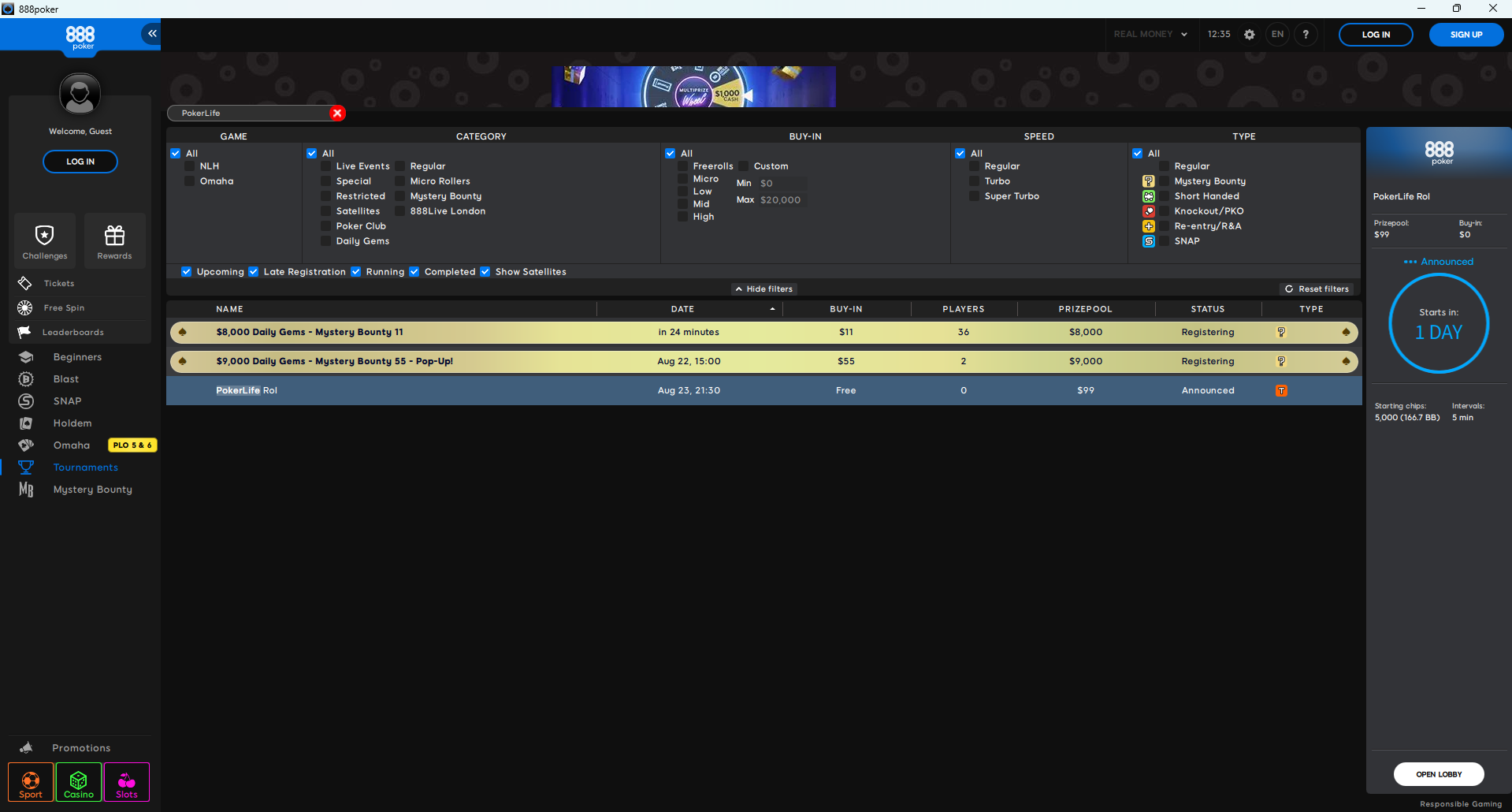Uncheck the Upcoming status checkbox
The height and width of the screenshot is (812, 1512).
[187, 272]
